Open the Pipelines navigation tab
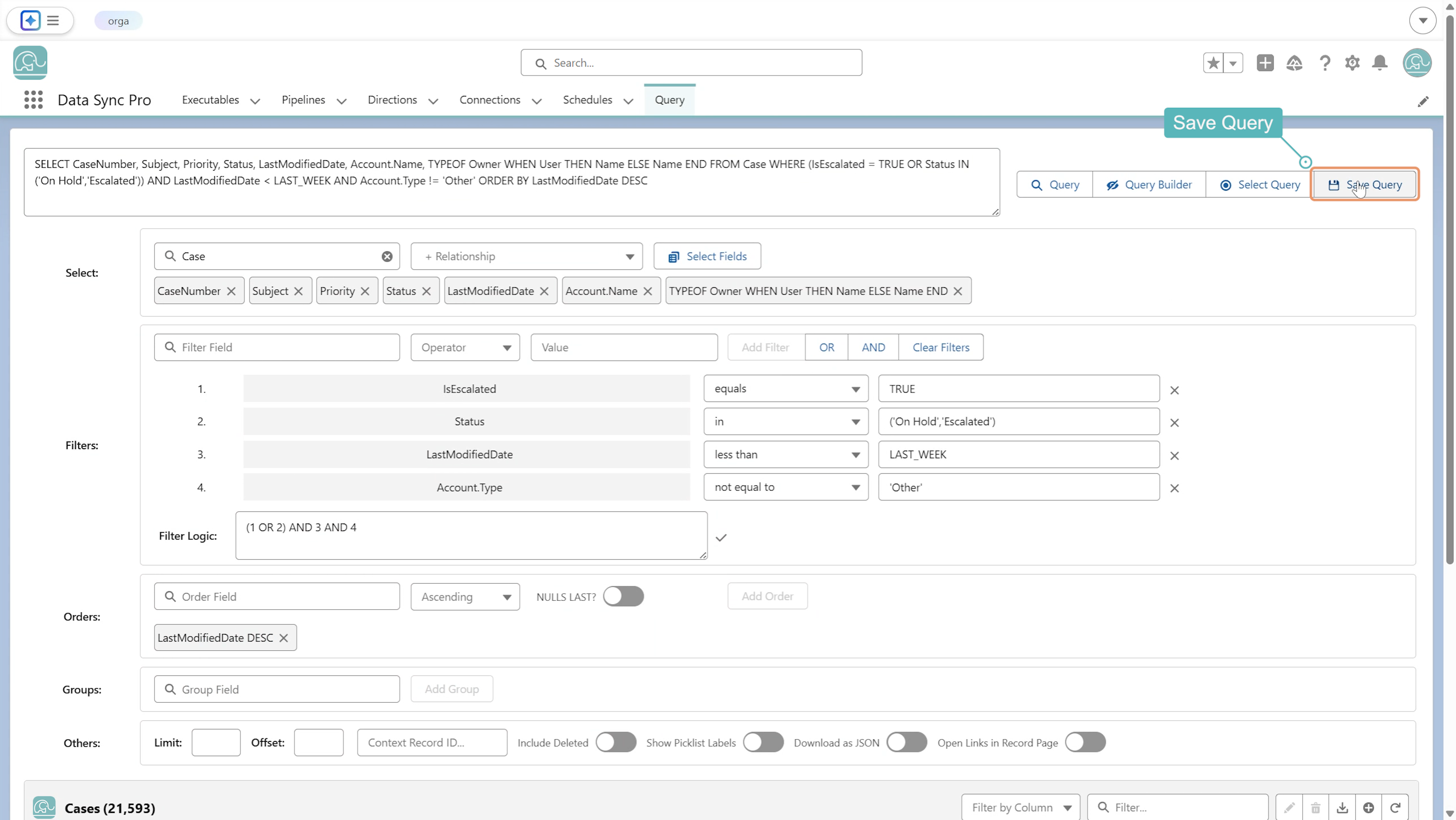Viewport: 1456px width, 820px height. [314, 100]
